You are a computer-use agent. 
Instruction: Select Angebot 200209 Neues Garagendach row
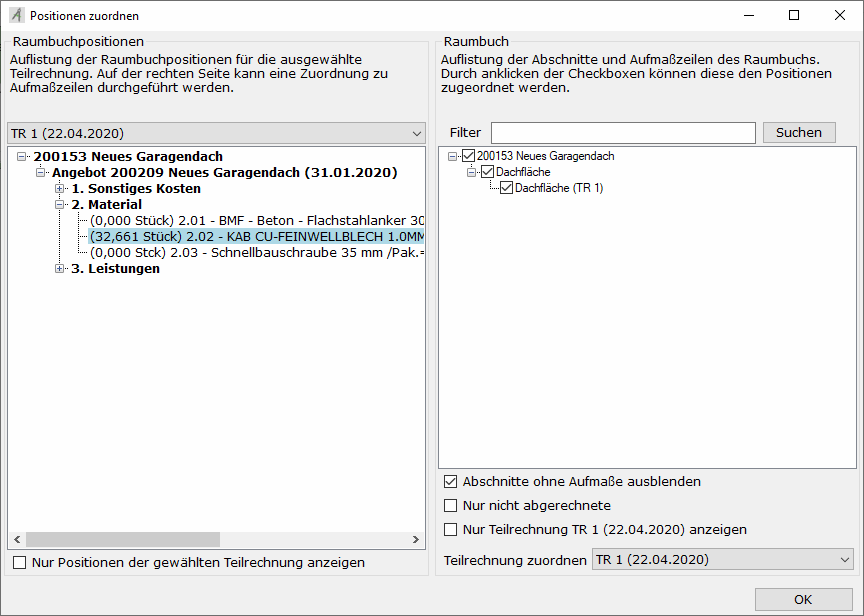(225, 172)
